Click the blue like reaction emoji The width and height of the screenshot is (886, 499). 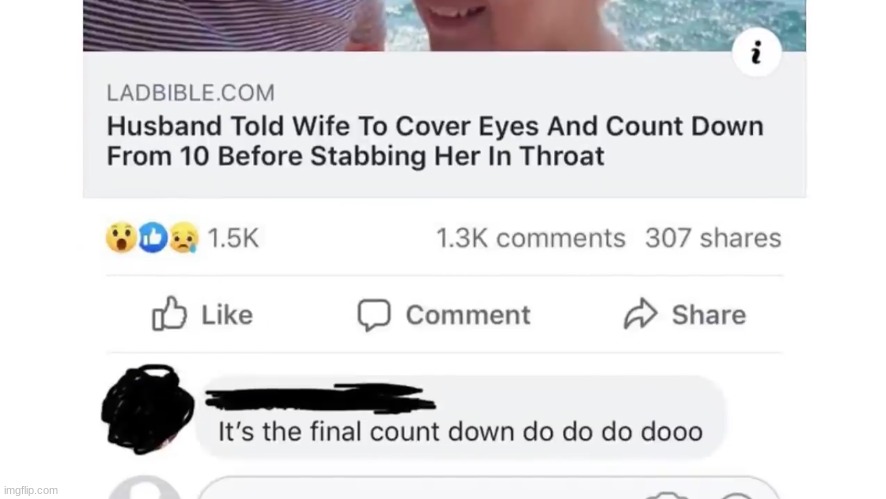coord(153,237)
